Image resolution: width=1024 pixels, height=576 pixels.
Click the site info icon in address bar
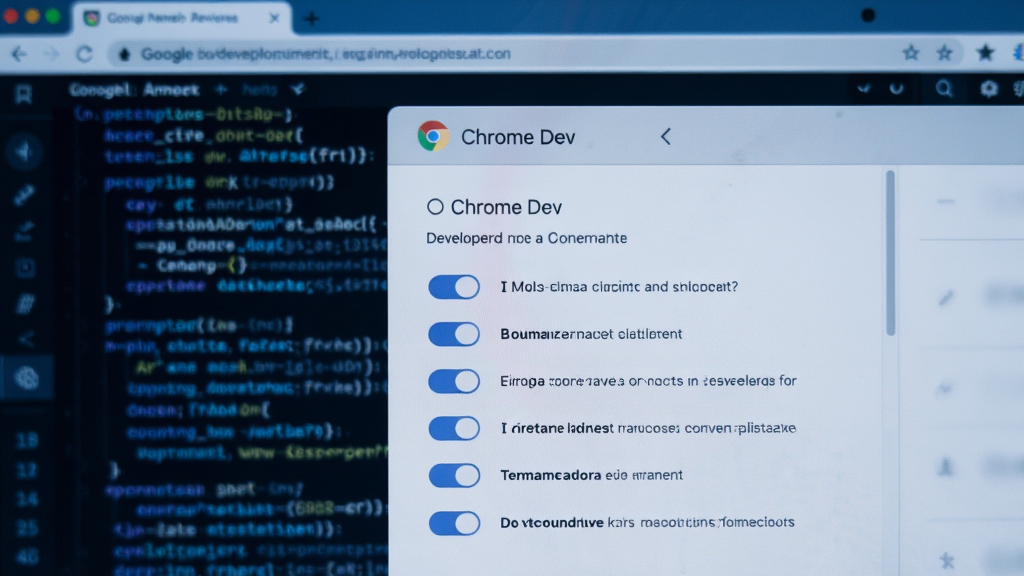[x=124, y=54]
